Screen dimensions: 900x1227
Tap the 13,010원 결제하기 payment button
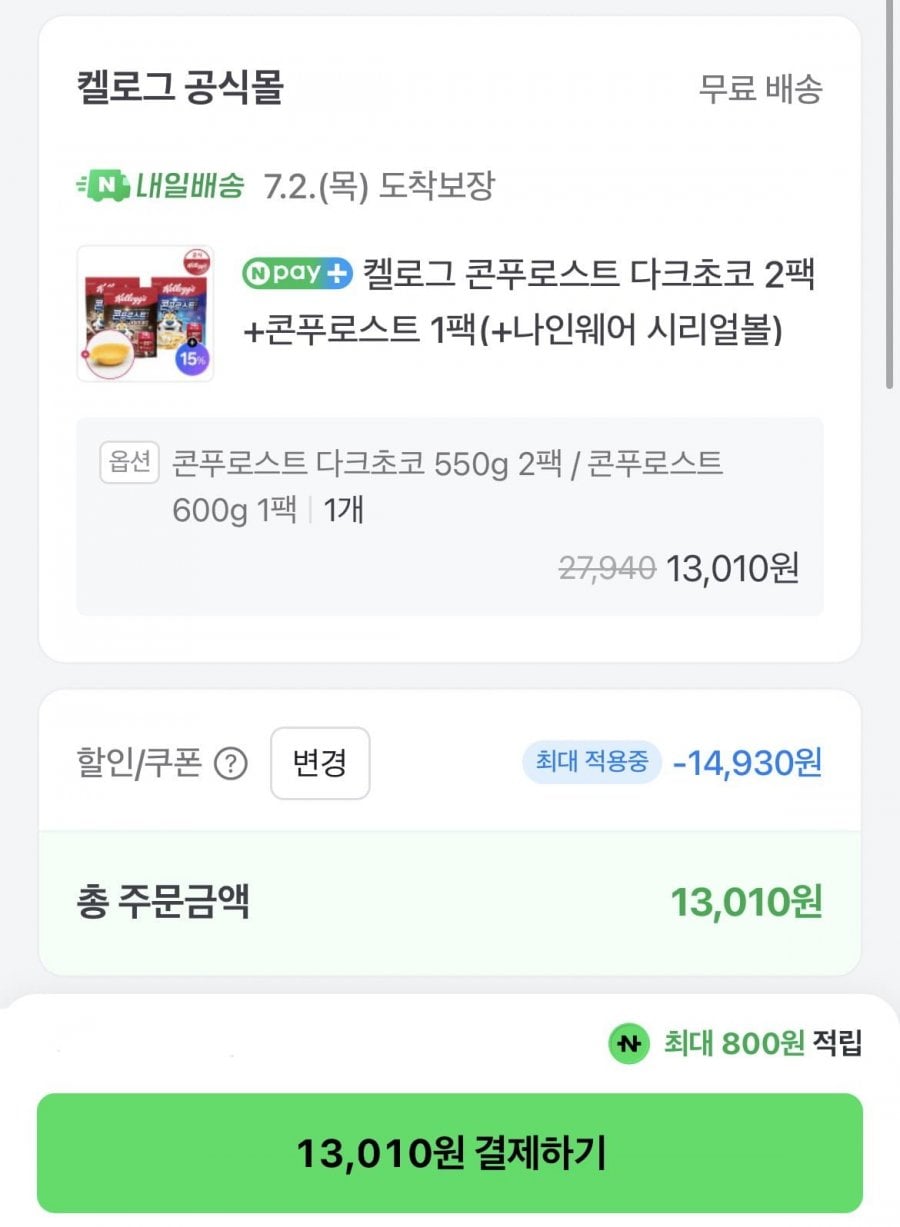[x=449, y=1152]
